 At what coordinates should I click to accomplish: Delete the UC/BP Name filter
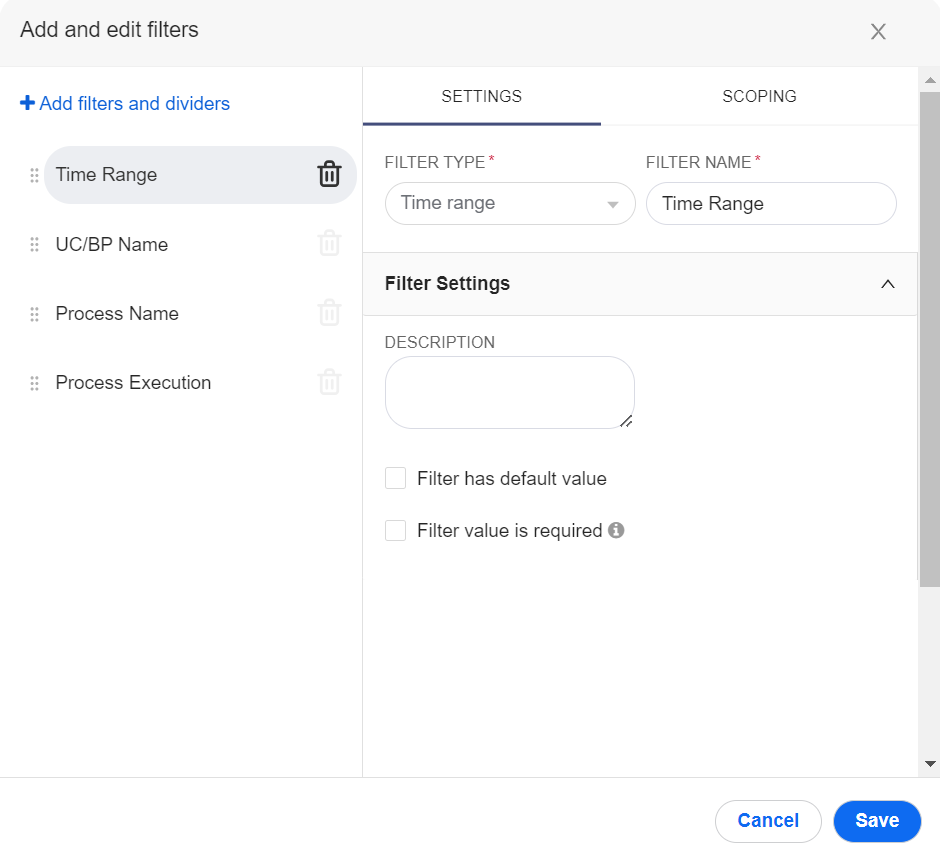click(329, 243)
